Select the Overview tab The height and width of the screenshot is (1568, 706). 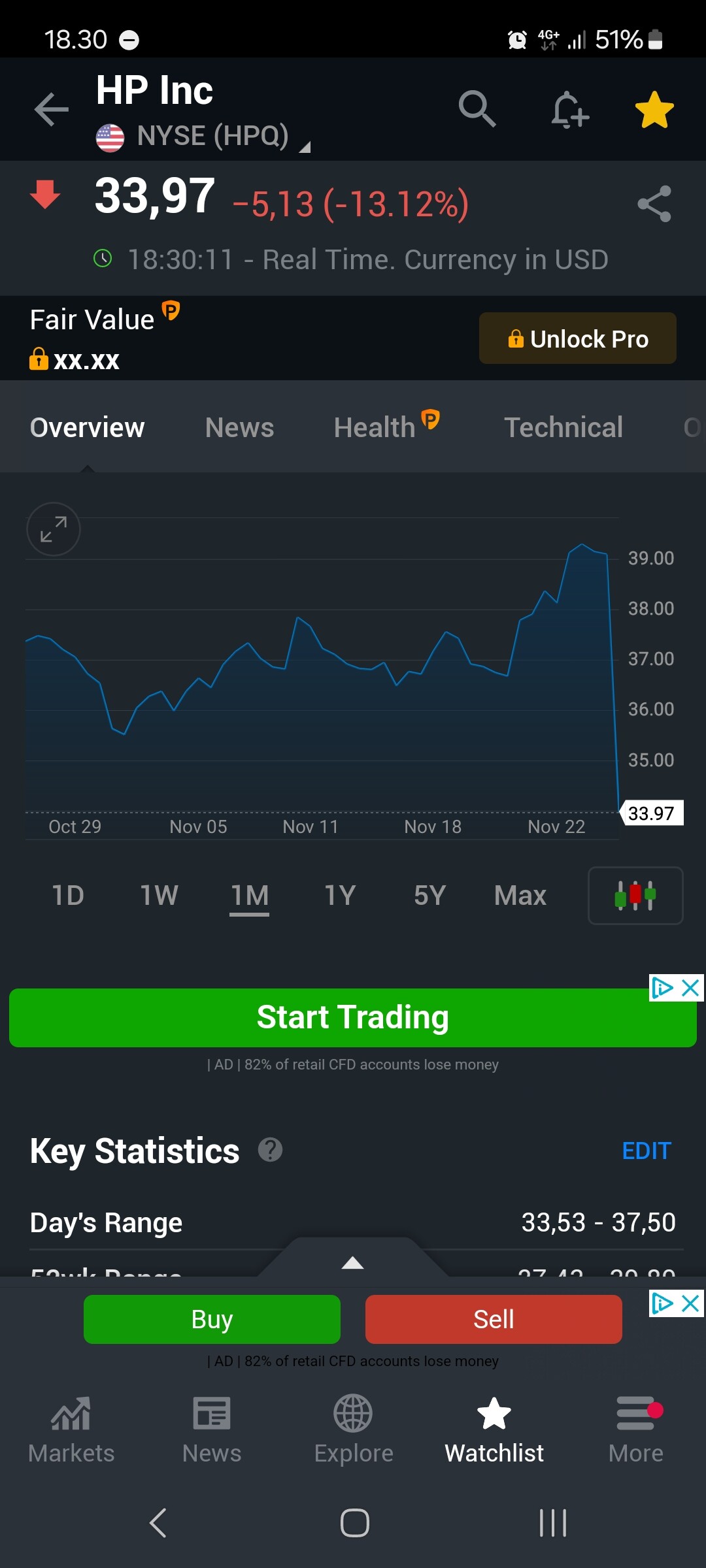click(87, 427)
